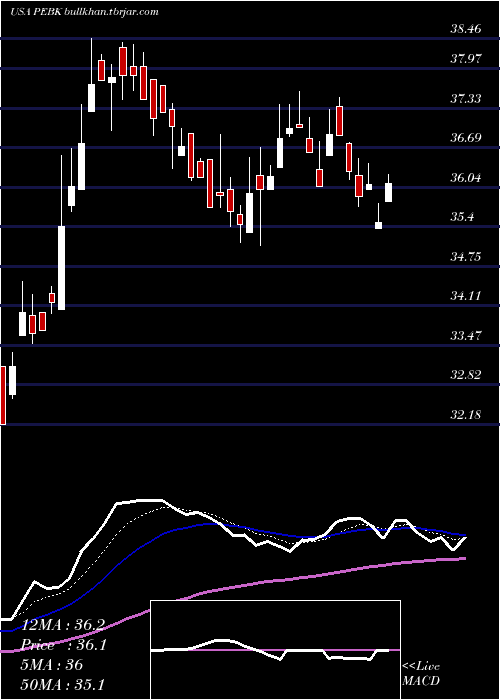Click the 32.82 price level label
500x700 pixels.
[x=466, y=375]
